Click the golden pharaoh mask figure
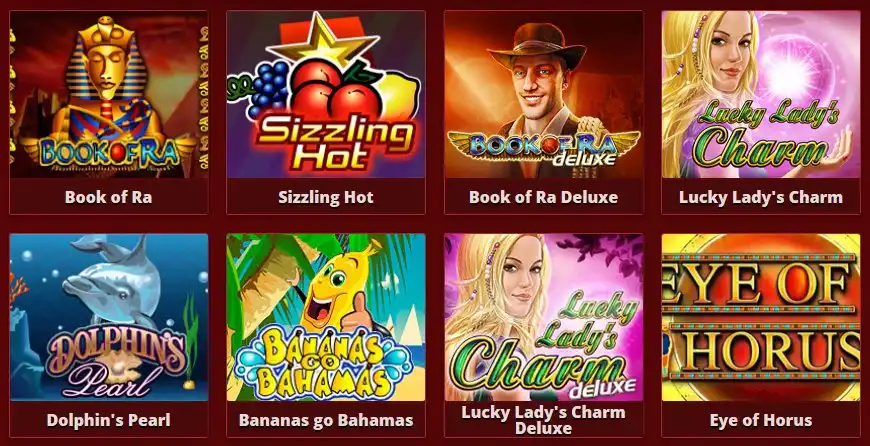Viewport: 870px width, 446px height. coord(107,67)
